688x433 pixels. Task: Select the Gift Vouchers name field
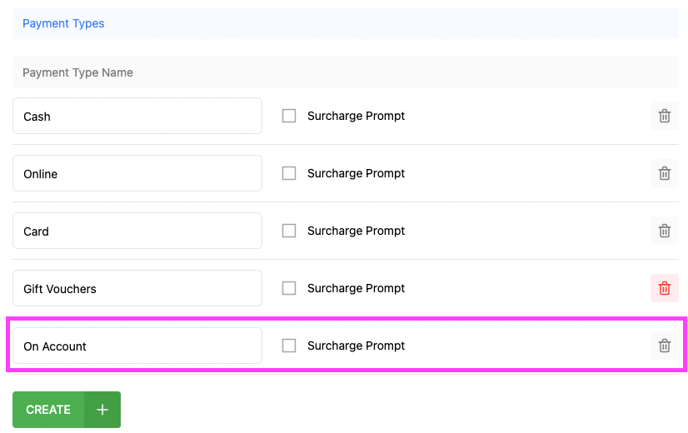137,288
